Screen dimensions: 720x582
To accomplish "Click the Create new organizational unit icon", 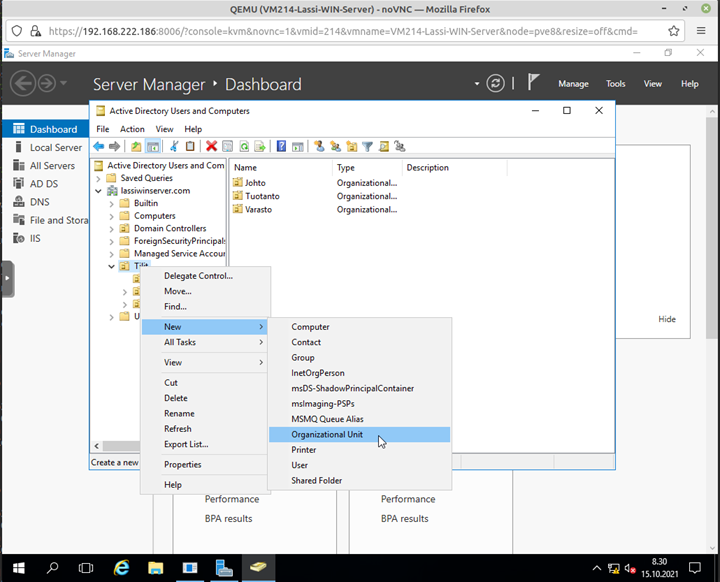I will coord(351,147).
